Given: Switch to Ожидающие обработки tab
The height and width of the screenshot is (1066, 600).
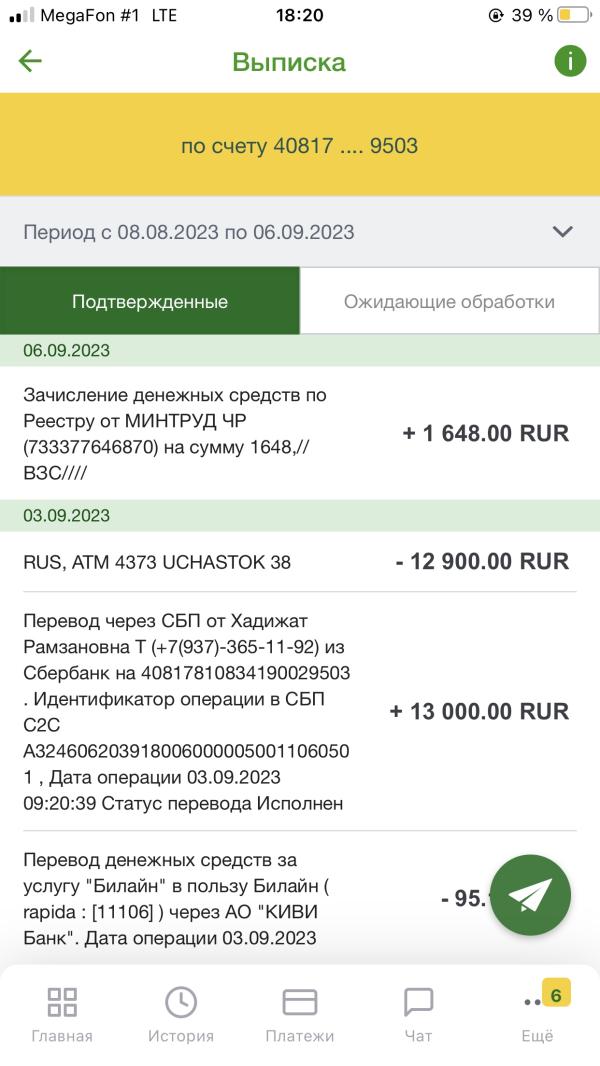Looking at the screenshot, I should 449,300.
